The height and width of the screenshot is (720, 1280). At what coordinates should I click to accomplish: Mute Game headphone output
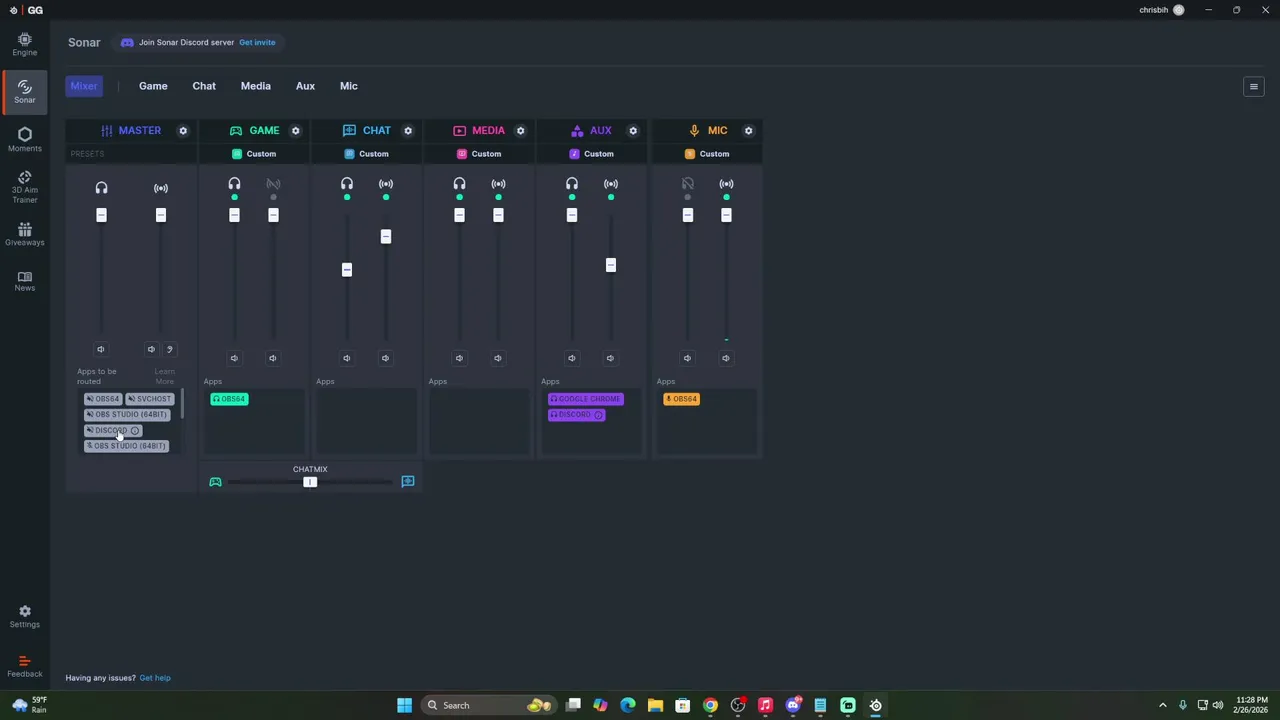coord(234,358)
